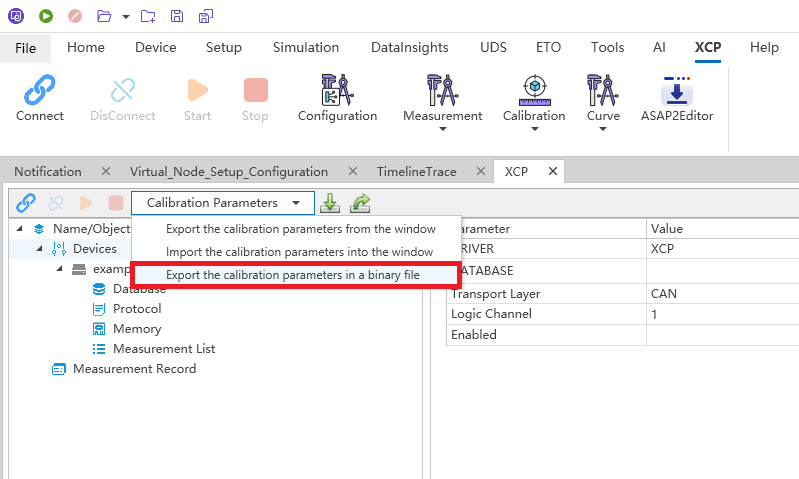Select the Protocol tree item
The width and height of the screenshot is (799, 479).
point(137,309)
